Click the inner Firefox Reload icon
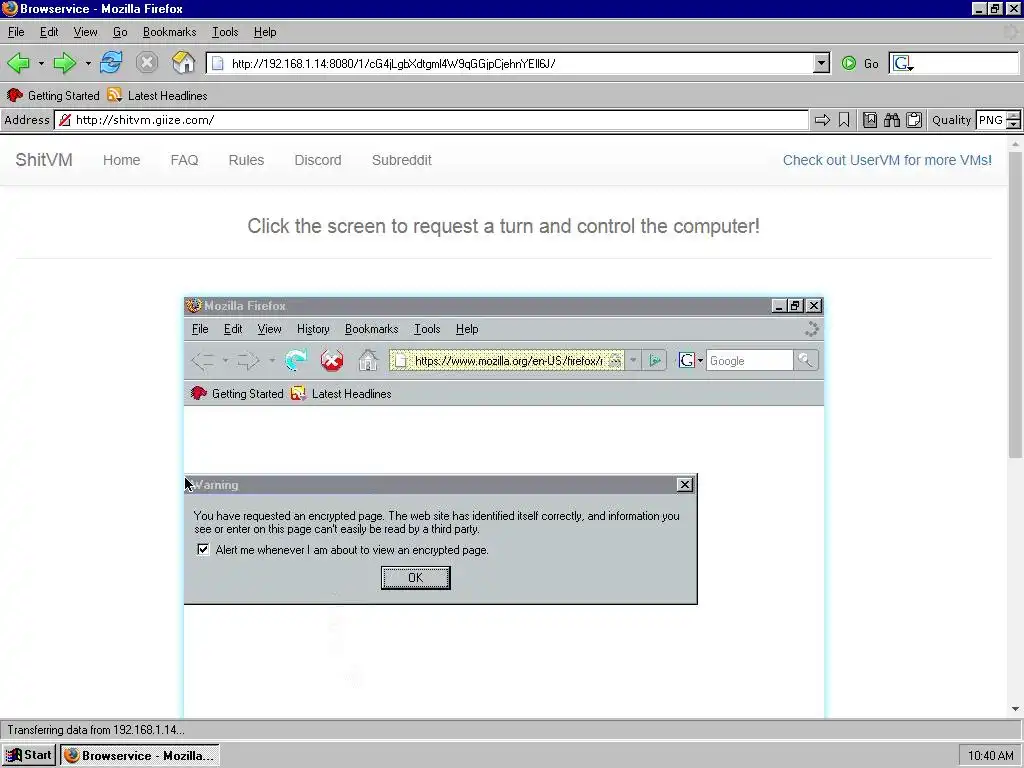Screen dimensions: 1024x768 point(296,360)
